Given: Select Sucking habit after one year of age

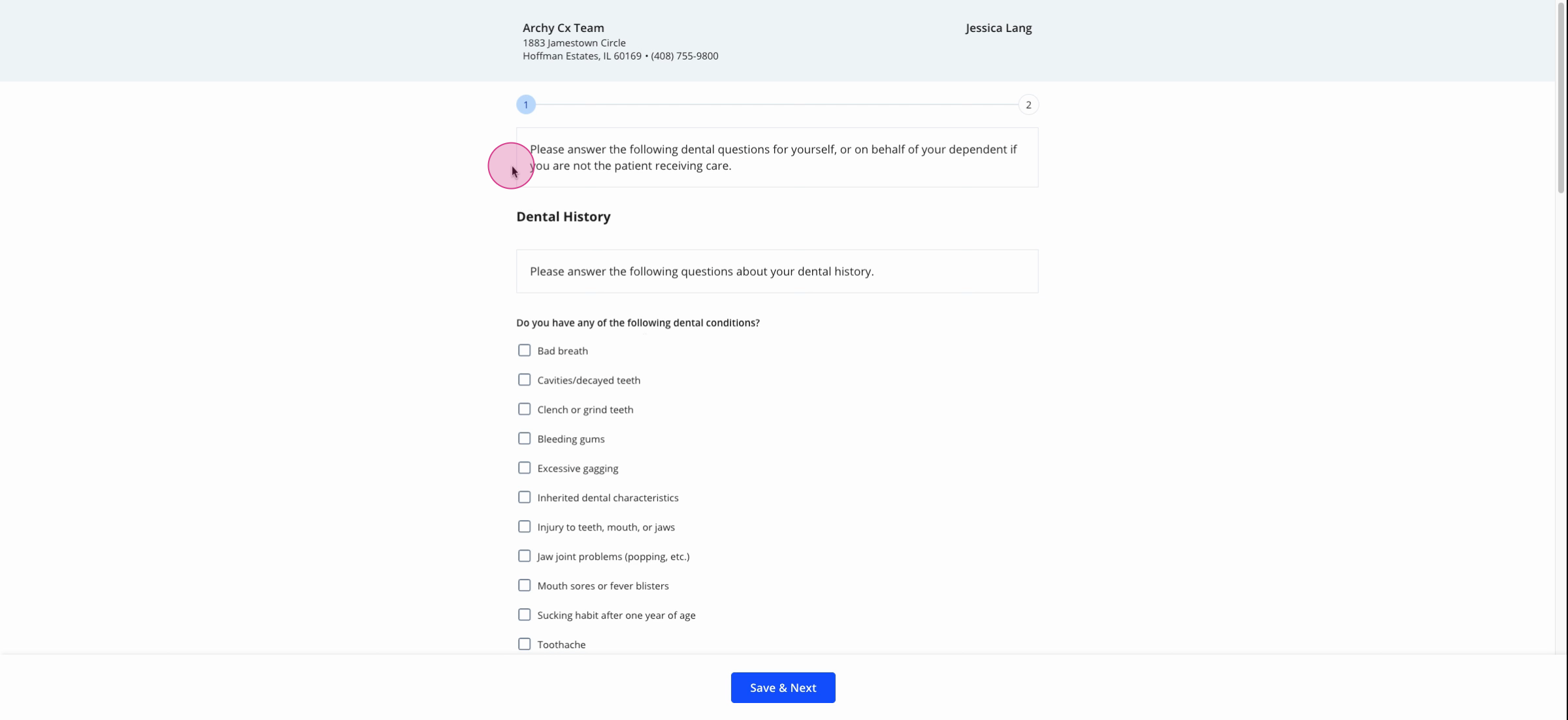Looking at the screenshot, I should click(x=524, y=615).
